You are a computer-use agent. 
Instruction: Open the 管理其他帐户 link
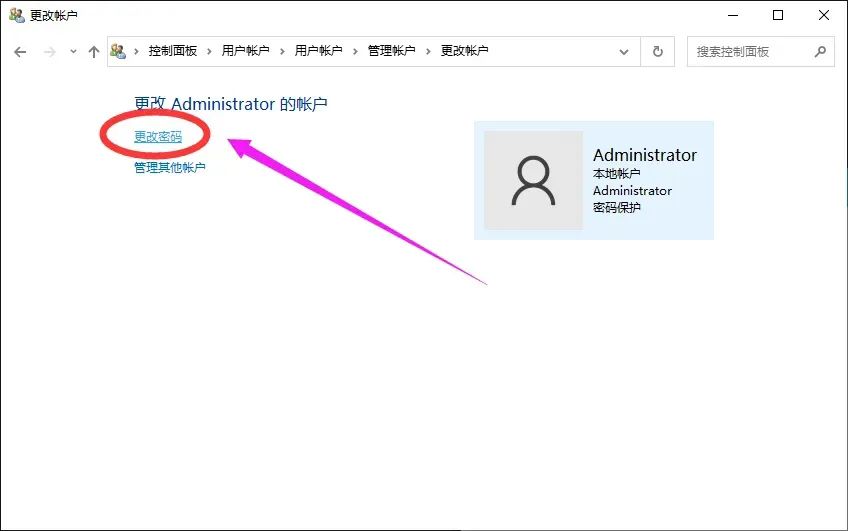click(x=170, y=167)
